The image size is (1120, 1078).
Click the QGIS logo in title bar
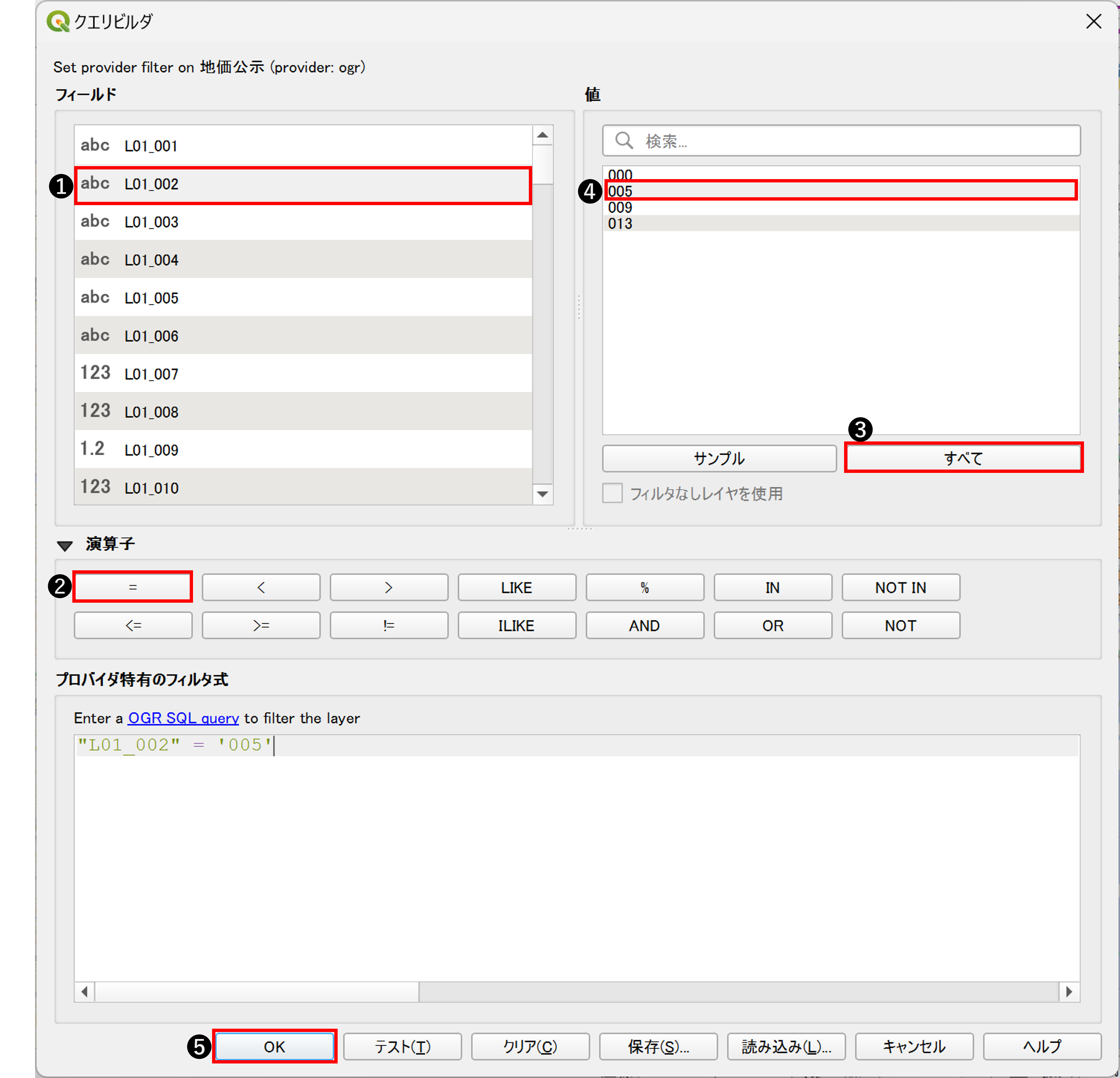pos(58,22)
